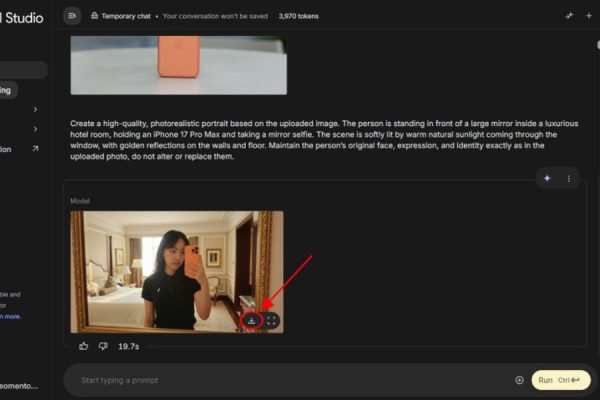Download the generated mirror selfie image
Screen dimensions: 600x400
[x=252, y=320]
